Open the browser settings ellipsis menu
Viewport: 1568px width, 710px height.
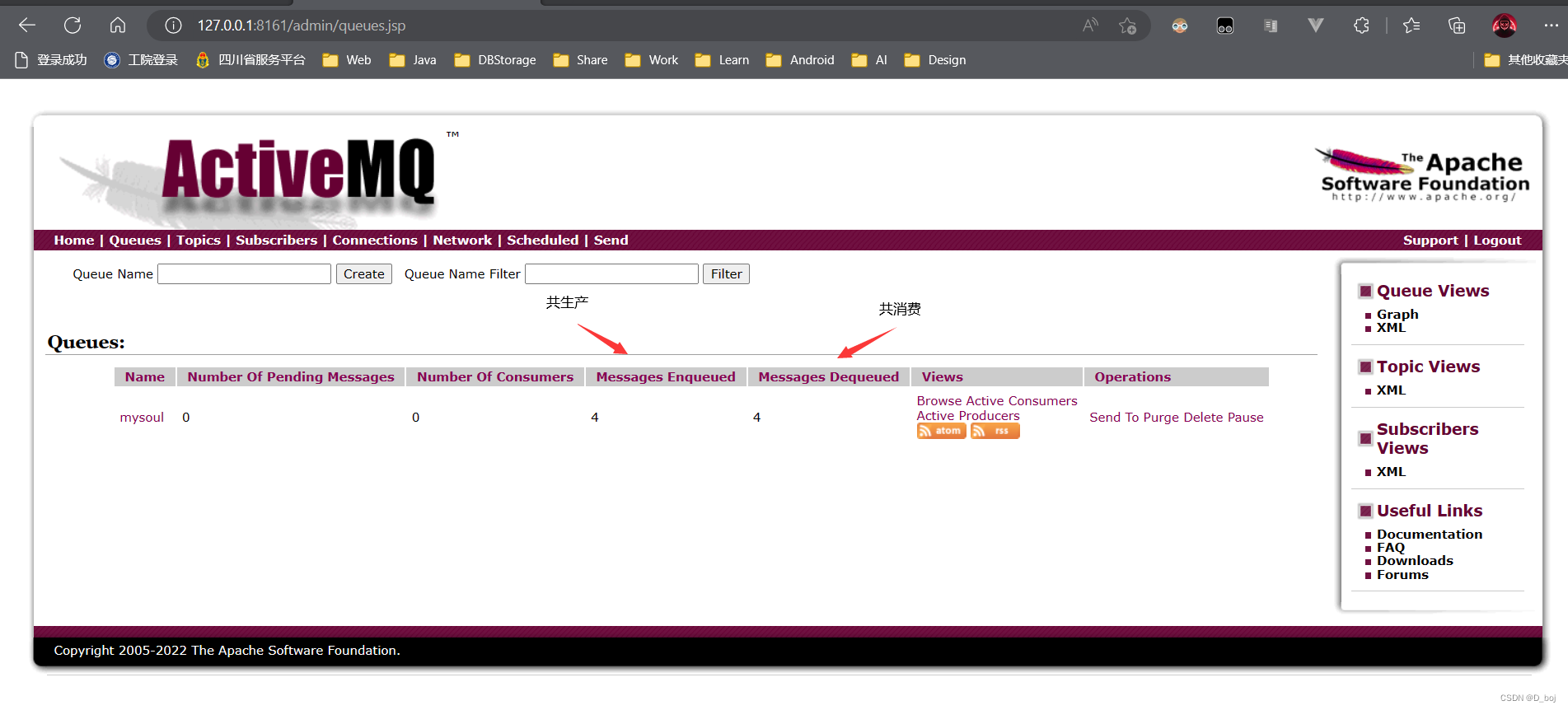(1551, 26)
